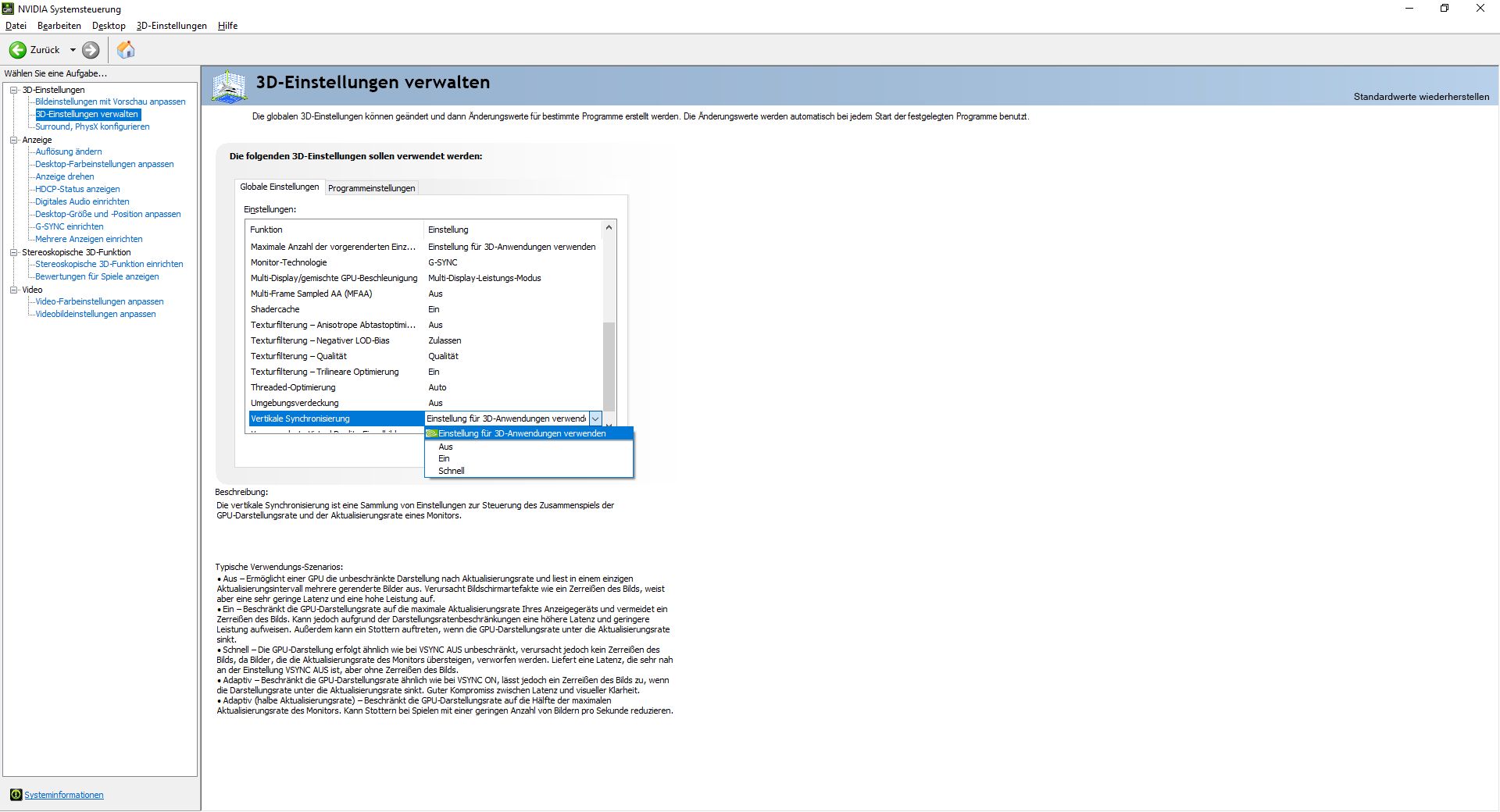Click the green Zurück back arrow icon
Image resolution: width=1500 pixels, height=812 pixels.
[17, 50]
